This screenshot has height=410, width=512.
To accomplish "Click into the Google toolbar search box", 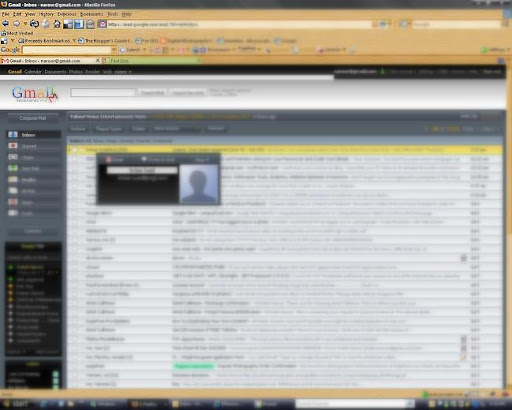I will (66, 50).
